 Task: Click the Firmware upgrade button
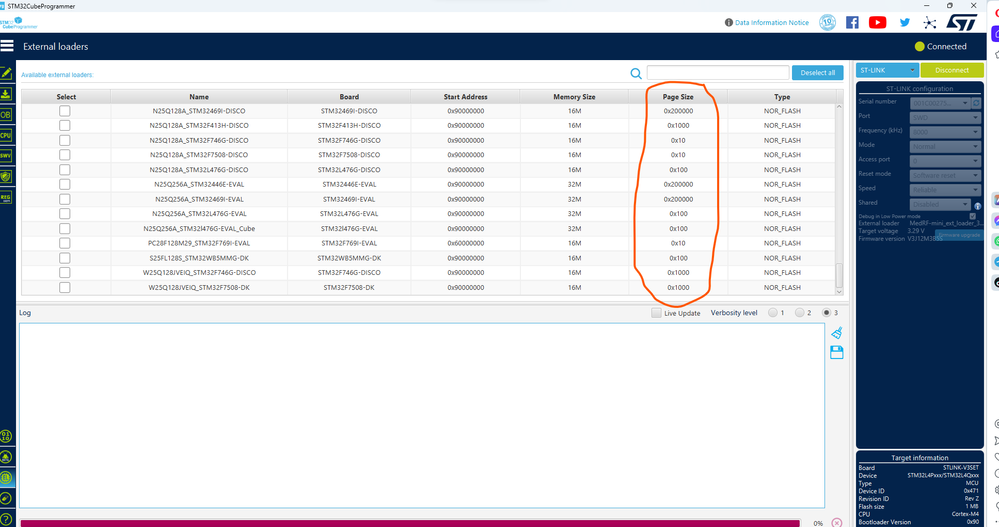tap(959, 235)
